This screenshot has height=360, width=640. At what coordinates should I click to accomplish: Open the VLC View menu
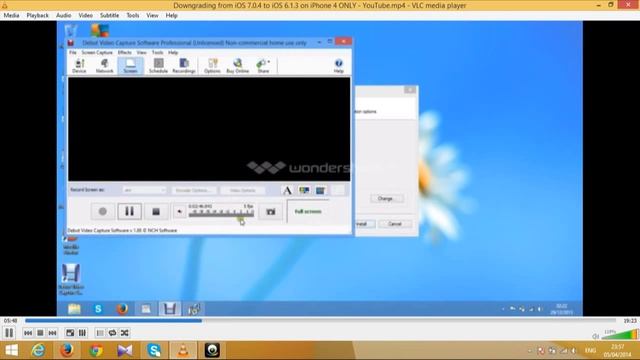[x=152, y=15]
